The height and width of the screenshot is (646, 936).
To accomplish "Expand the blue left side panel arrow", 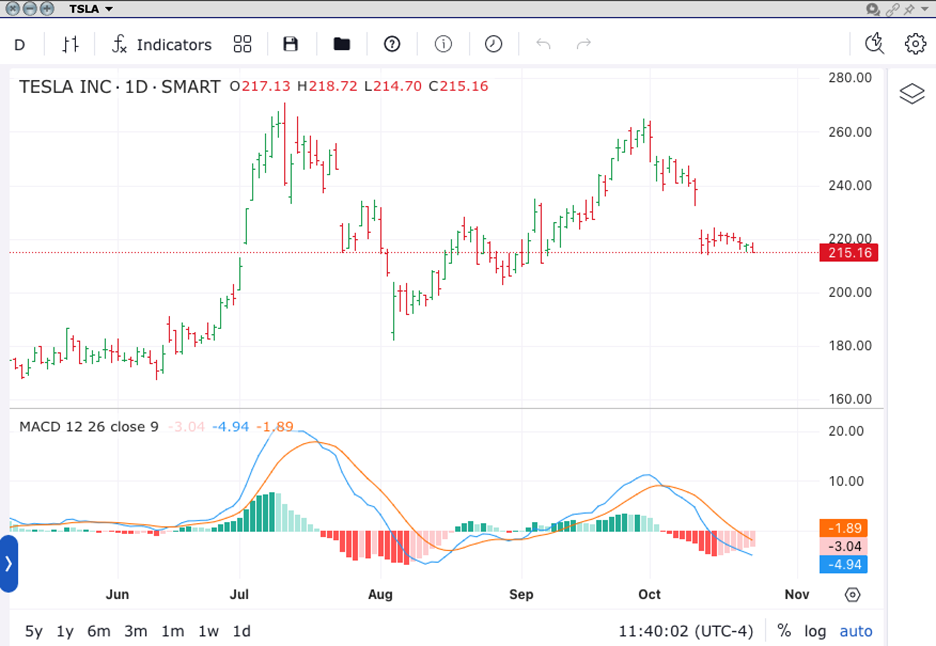I will click(x=8, y=564).
